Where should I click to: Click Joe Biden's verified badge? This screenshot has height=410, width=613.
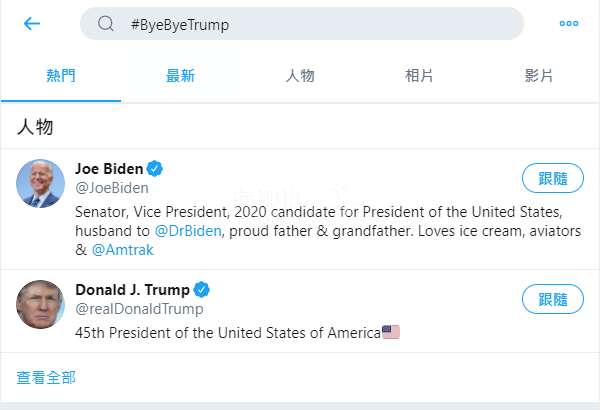156,168
